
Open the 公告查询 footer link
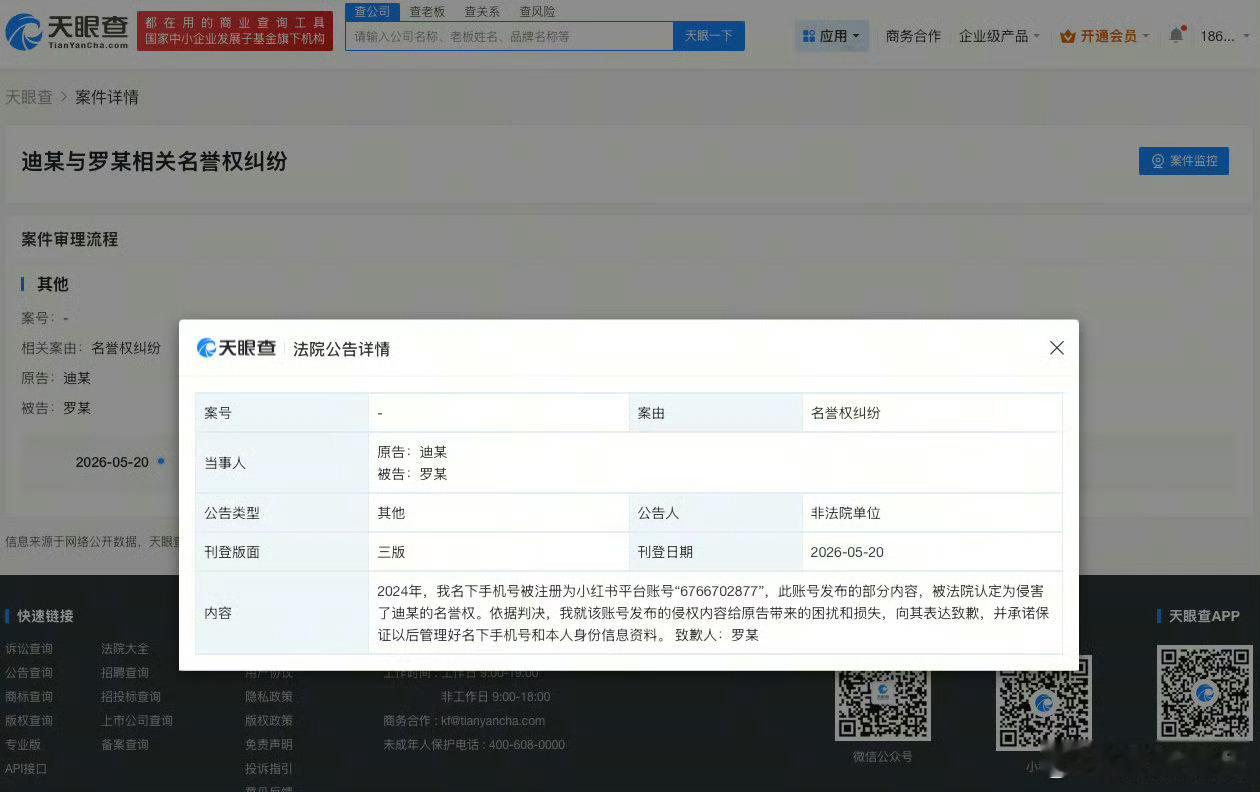(29, 673)
